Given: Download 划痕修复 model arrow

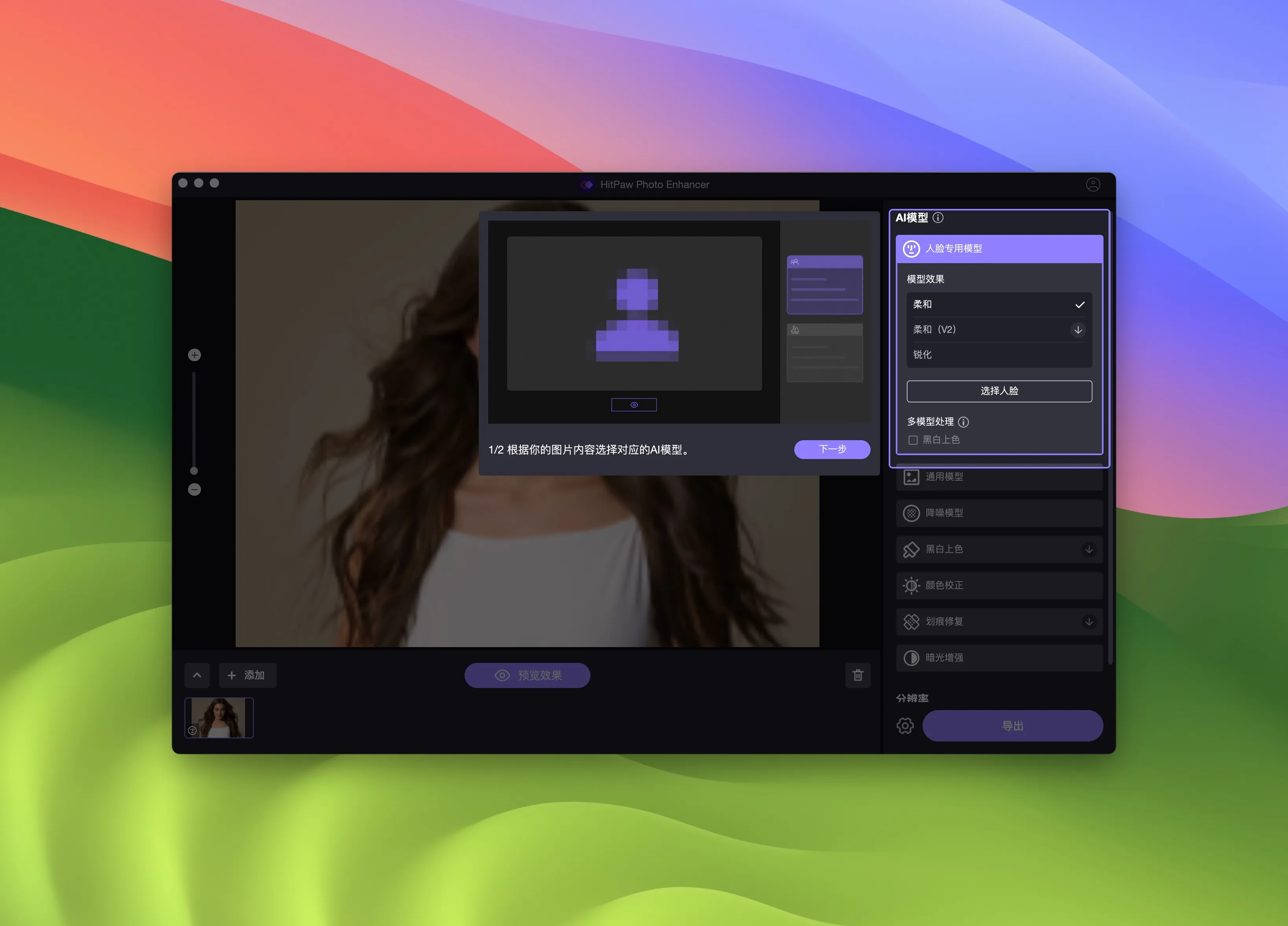Looking at the screenshot, I should 1089,622.
